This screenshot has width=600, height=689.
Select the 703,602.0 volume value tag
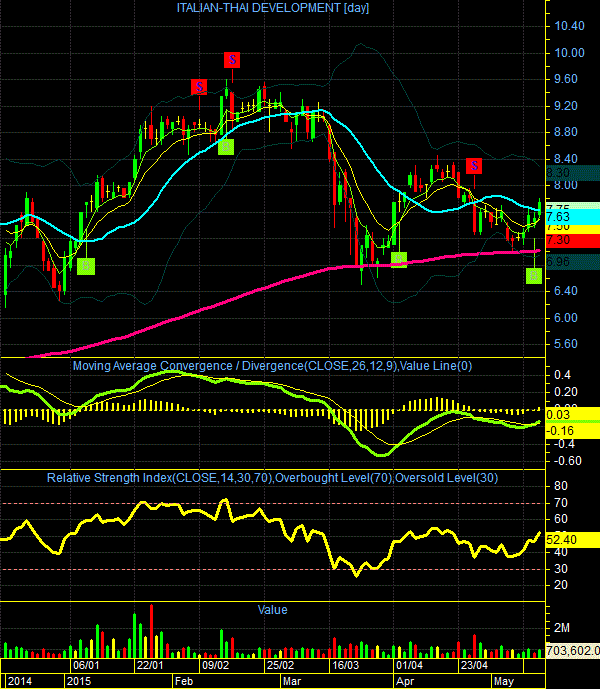[x=573, y=650]
